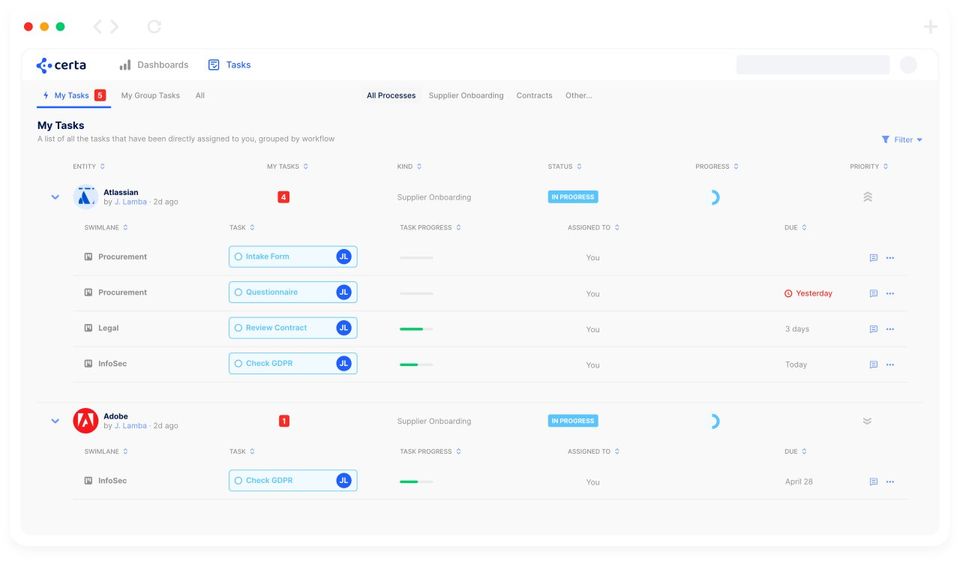The width and height of the screenshot is (960, 561).
Task: Sort by the MY TASKS column
Action: click(287, 167)
